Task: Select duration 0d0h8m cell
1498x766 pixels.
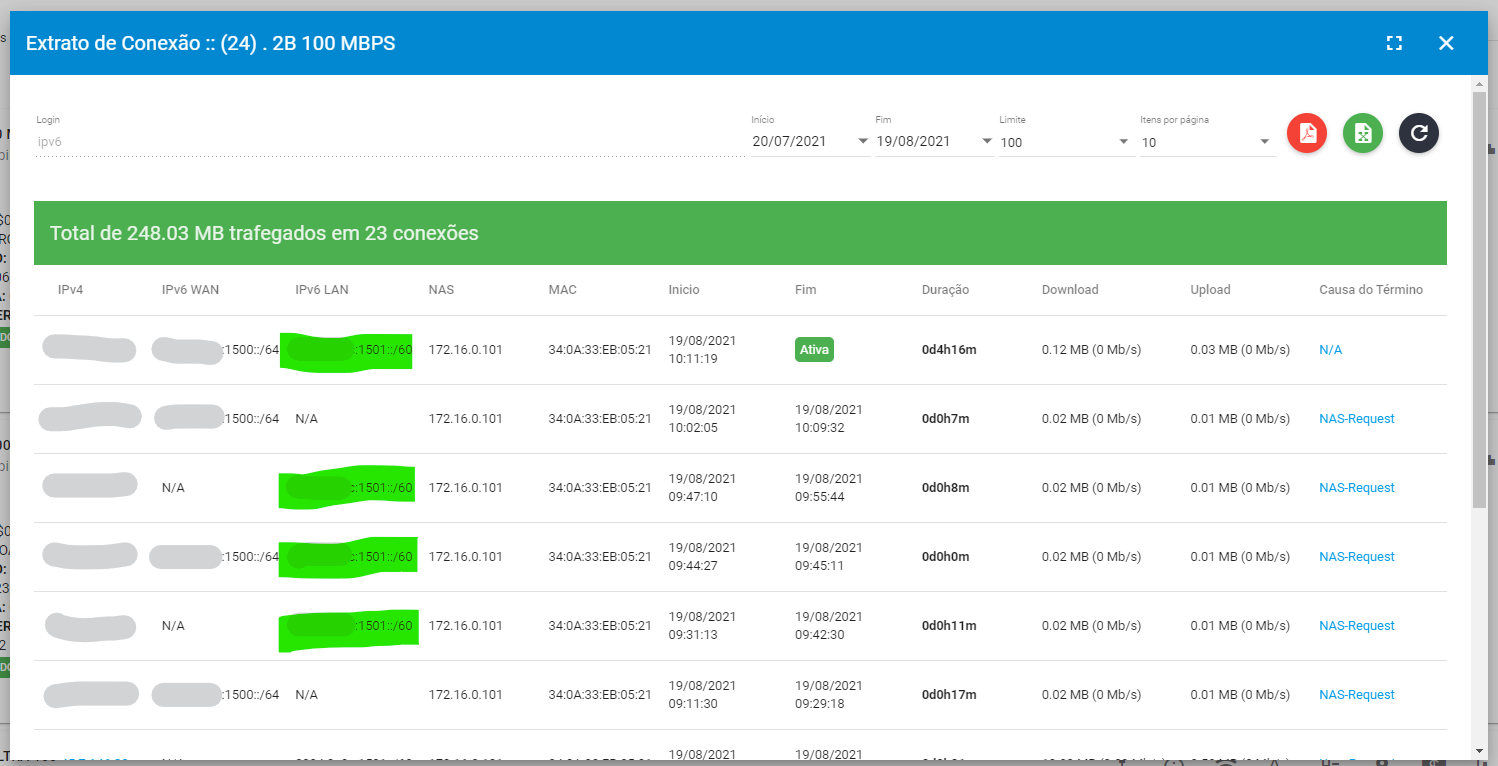Action: [945, 488]
